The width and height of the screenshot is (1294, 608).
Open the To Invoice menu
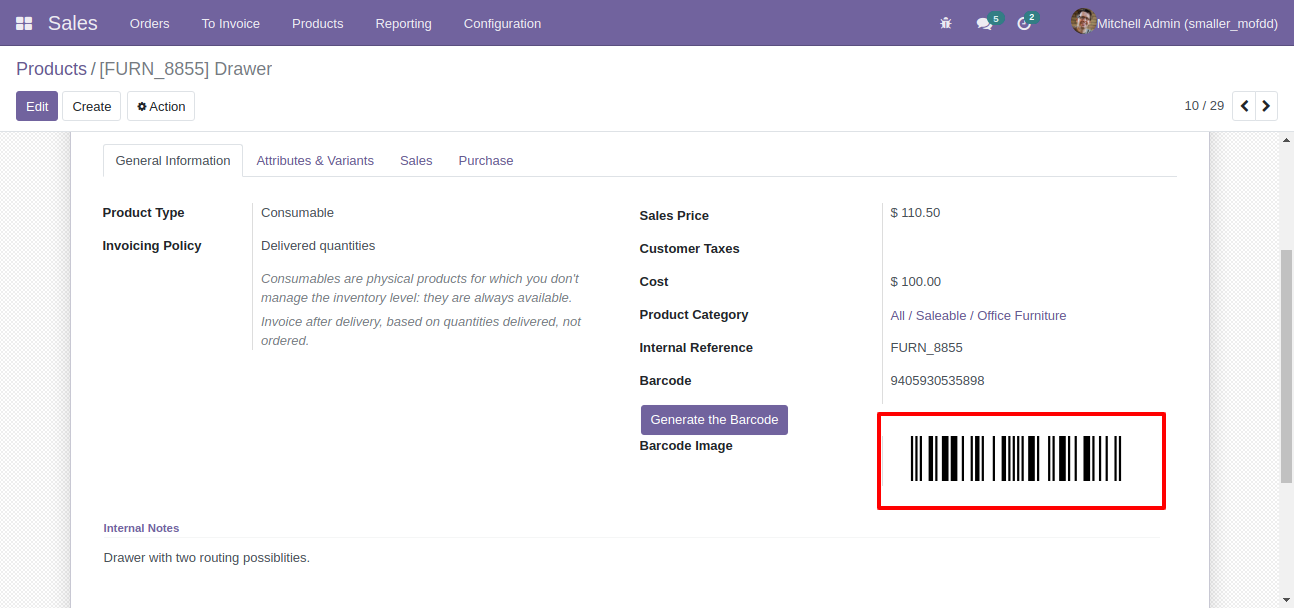(231, 23)
